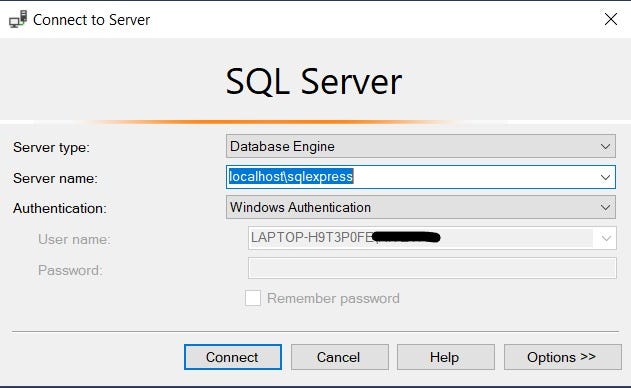Image resolution: width=631 pixels, height=388 pixels.
Task: Select the Database Engine value
Action: [282, 147]
